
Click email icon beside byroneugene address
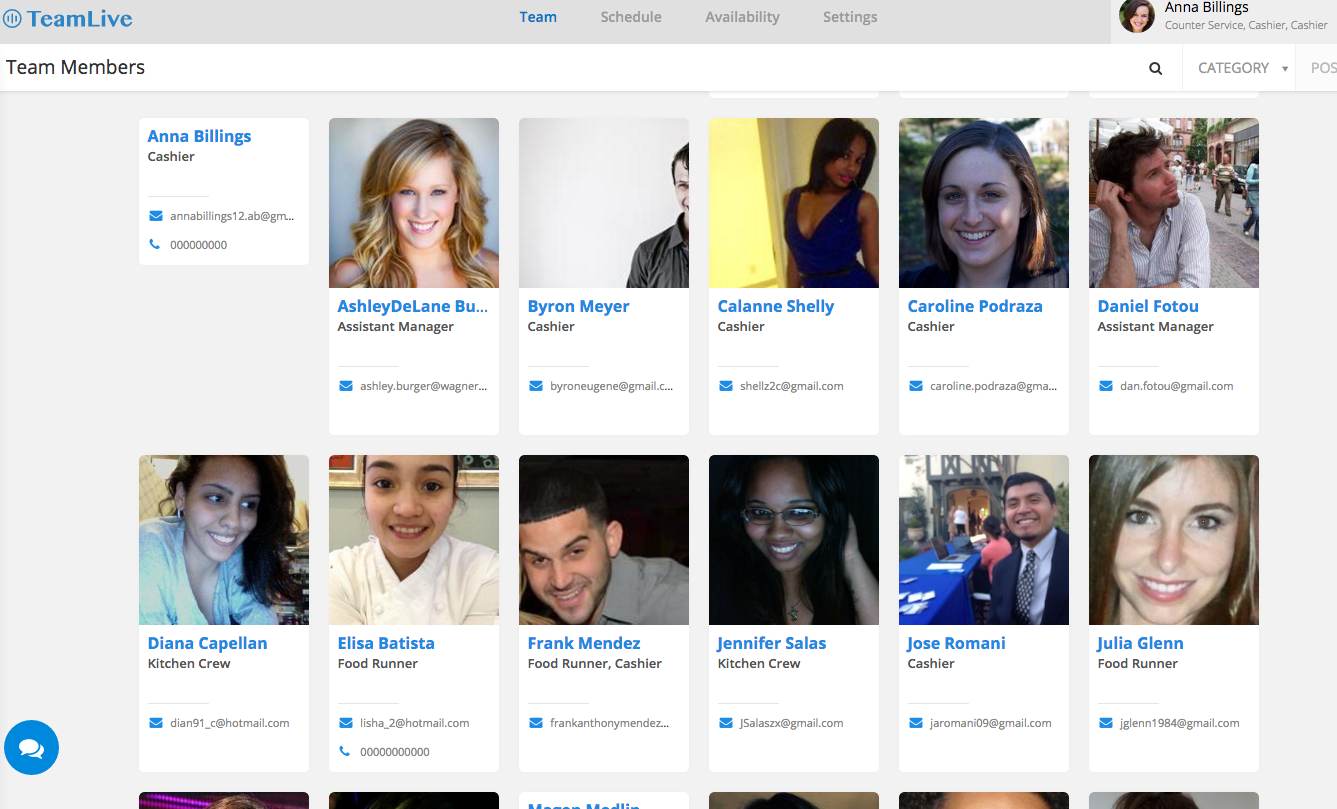pyautogui.click(x=535, y=386)
